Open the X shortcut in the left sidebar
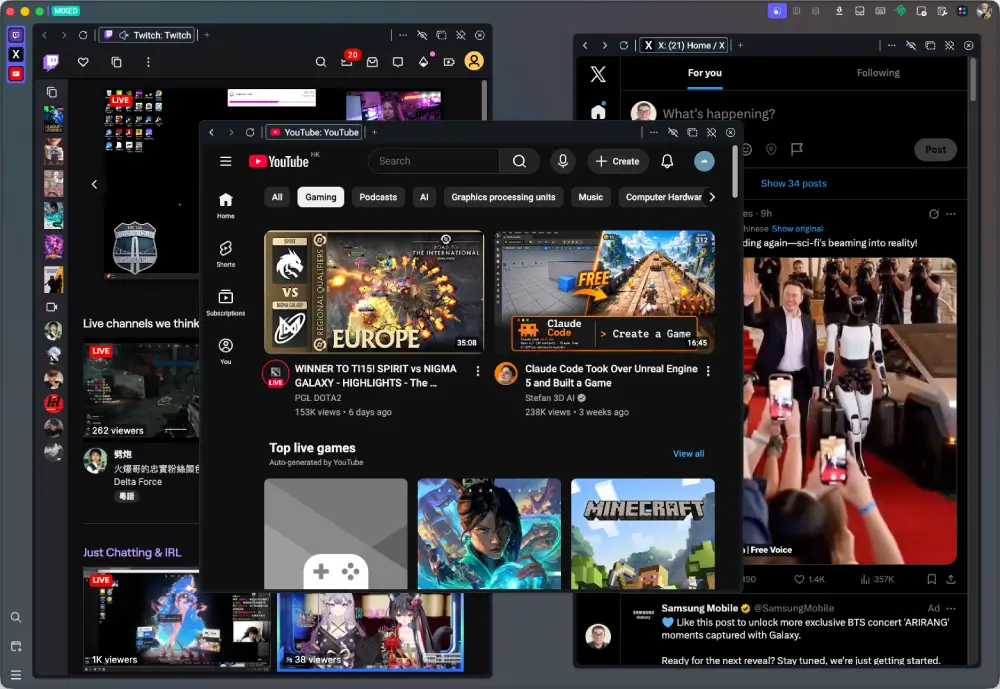Screen dimensions: 1000x689 16,54
